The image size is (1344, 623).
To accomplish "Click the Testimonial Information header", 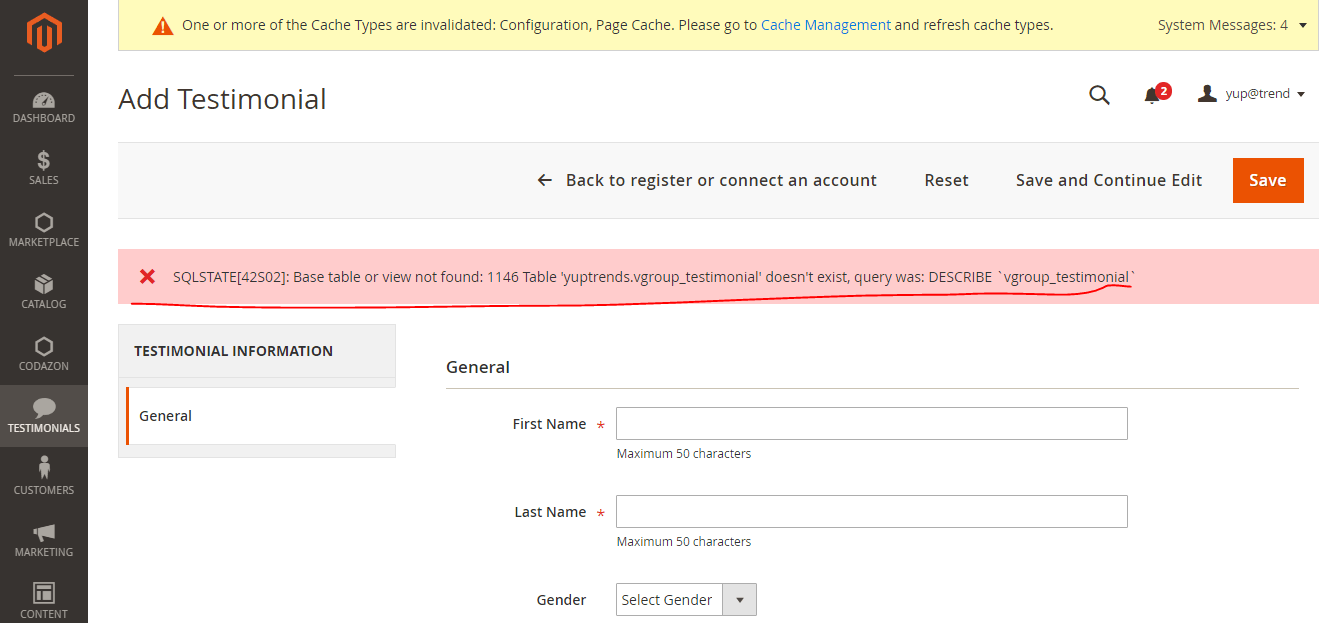I will point(233,351).
